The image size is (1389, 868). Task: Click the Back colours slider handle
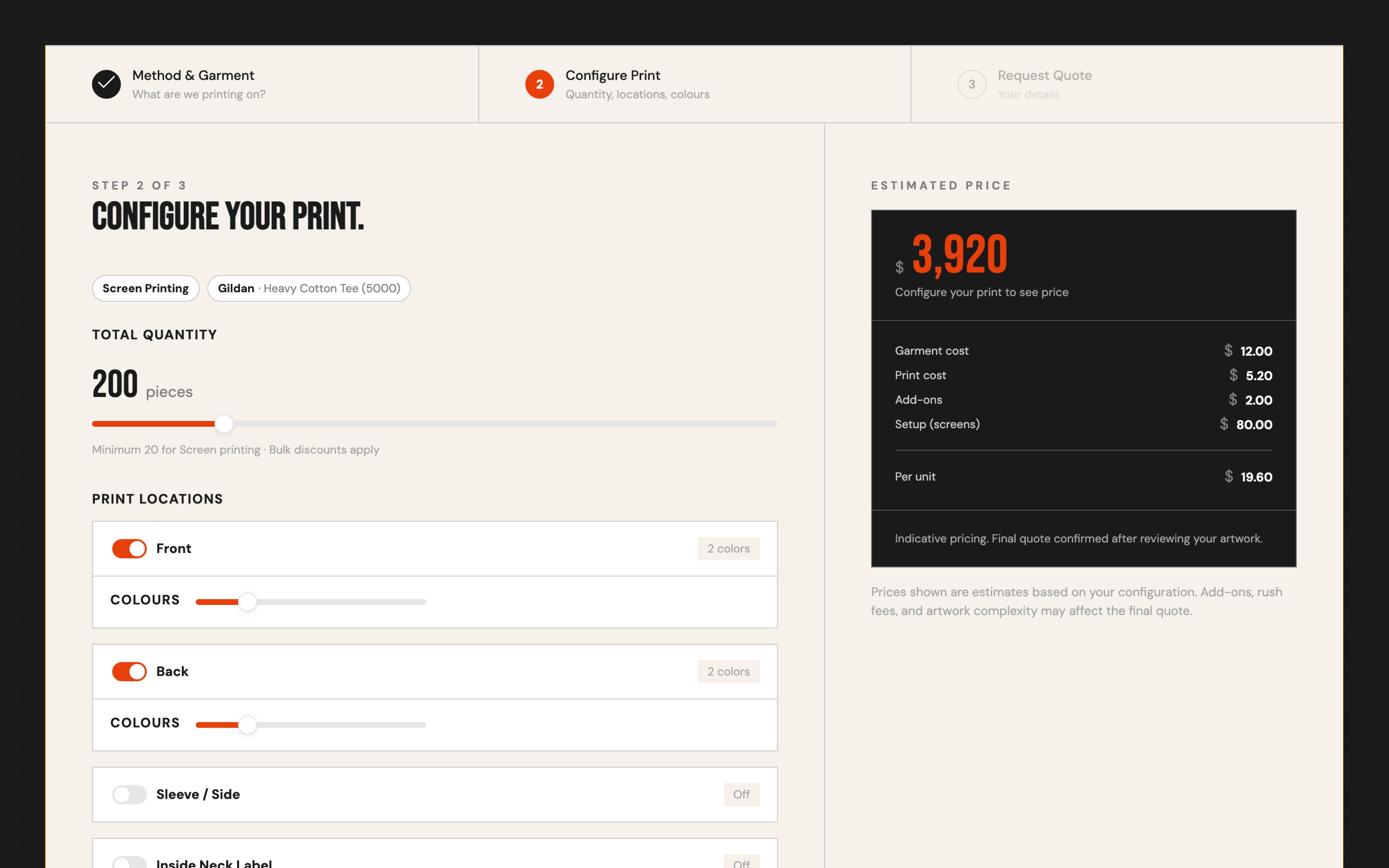point(247,725)
